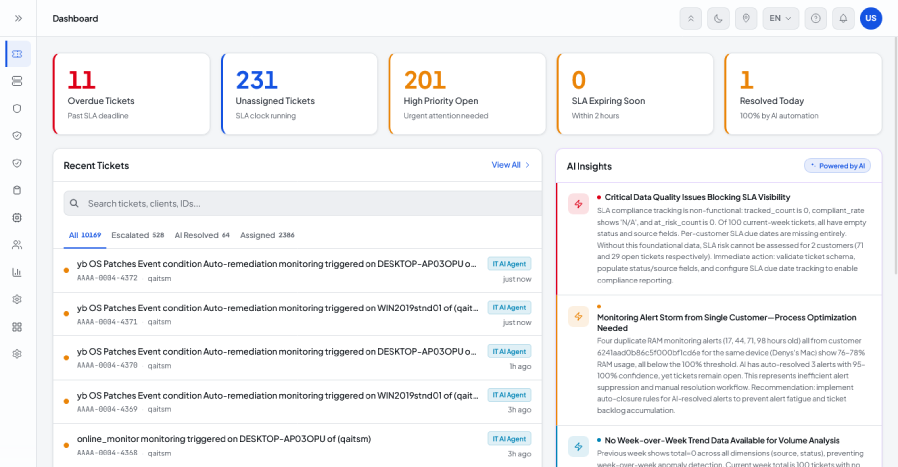Click blue lightning icon of Trend Data insight
The image size is (898, 467).
click(x=578, y=446)
